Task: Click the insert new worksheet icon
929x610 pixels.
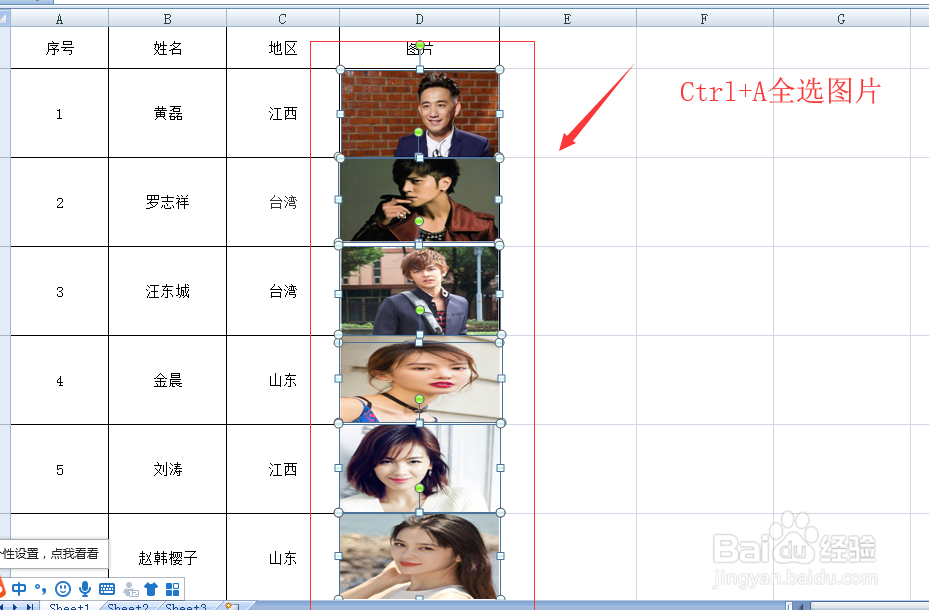Action: coord(230,606)
